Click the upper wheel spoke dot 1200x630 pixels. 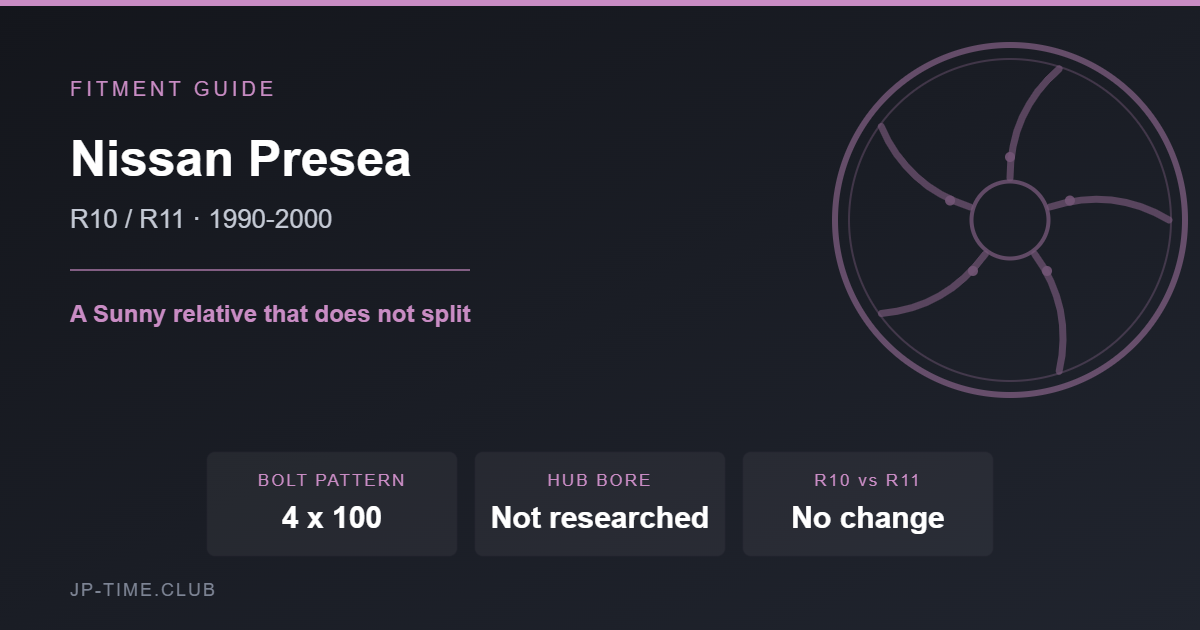[1010, 157]
